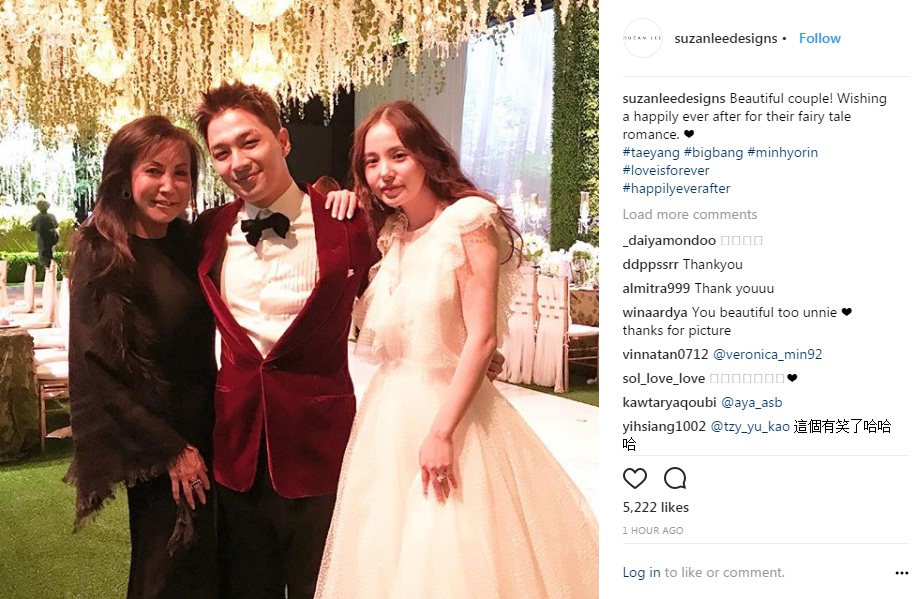Visit the @aya_asb mention
The image size is (916, 599).
click(x=751, y=403)
